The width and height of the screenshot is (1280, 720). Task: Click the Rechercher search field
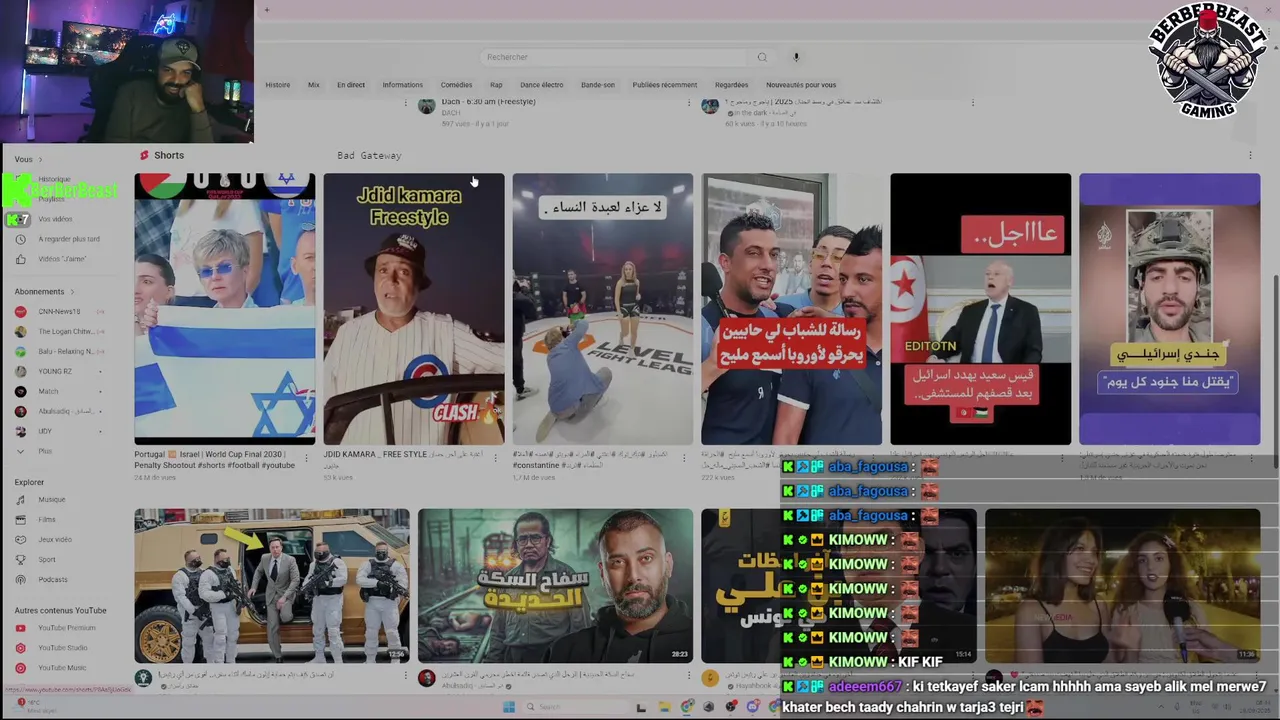pos(615,57)
